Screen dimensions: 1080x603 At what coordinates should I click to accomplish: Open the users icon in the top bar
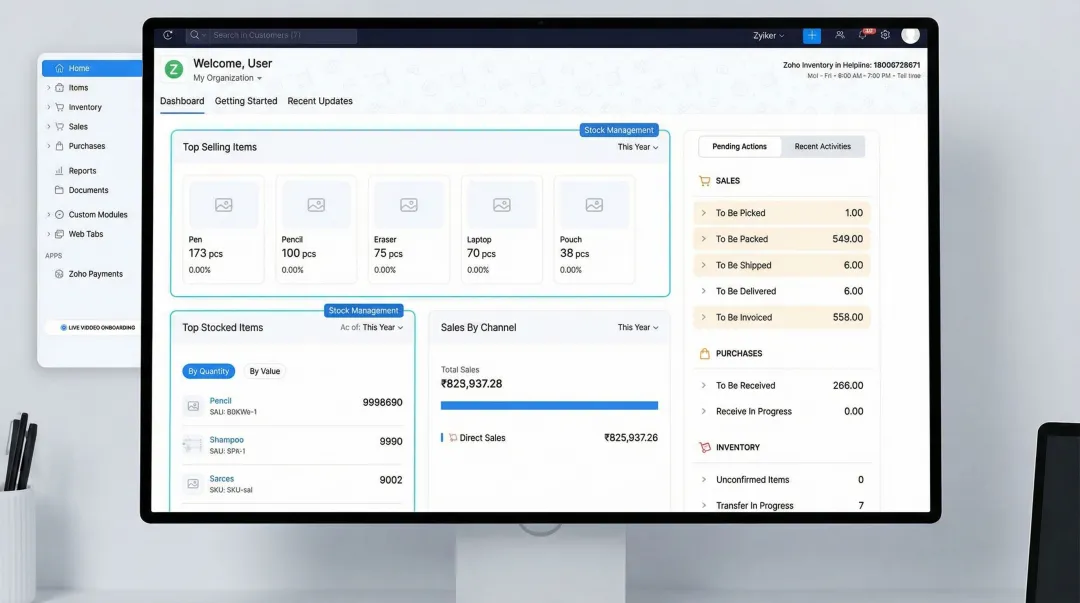(x=840, y=35)
